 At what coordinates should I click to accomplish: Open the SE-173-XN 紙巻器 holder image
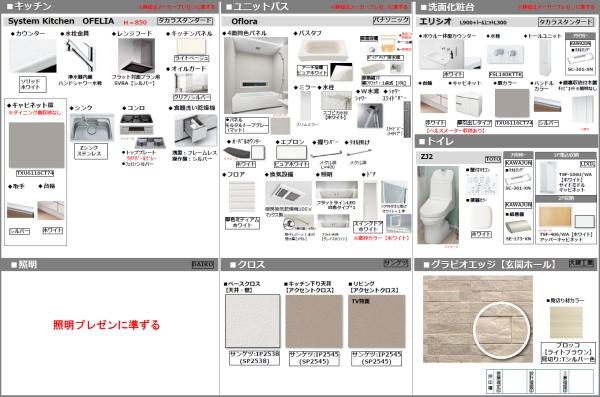coord(518,227)
